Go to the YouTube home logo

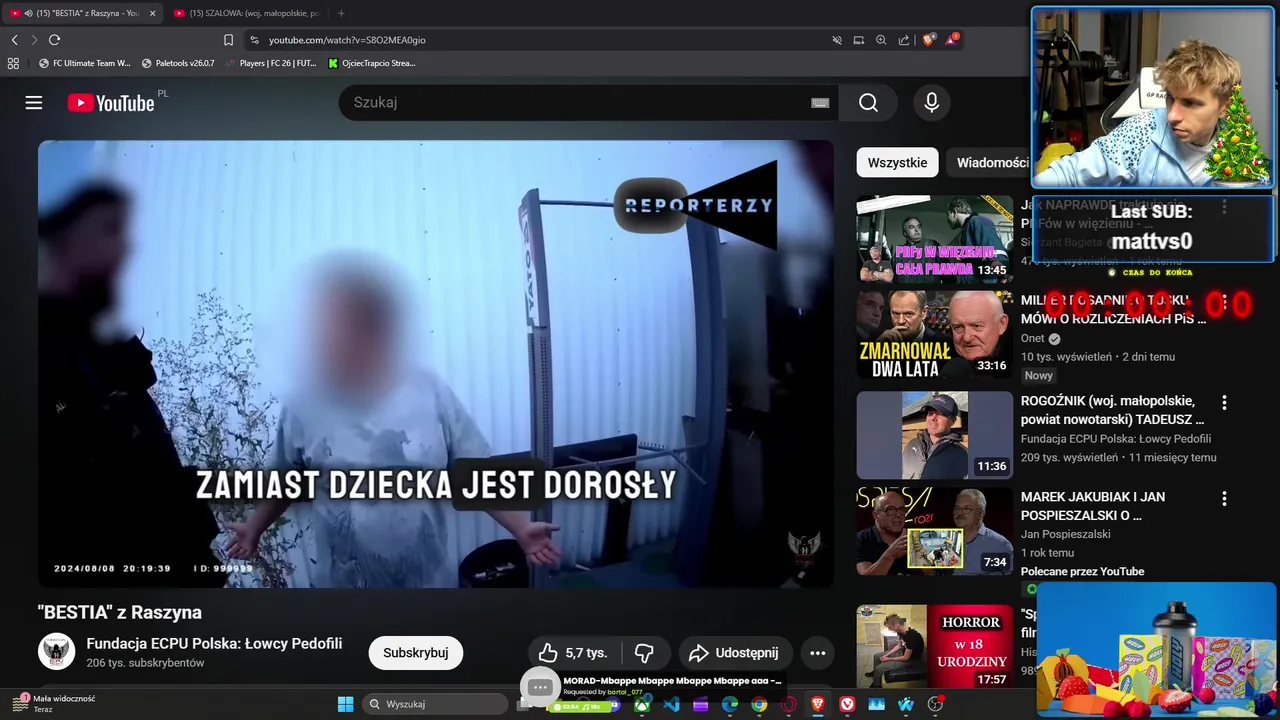111,103
